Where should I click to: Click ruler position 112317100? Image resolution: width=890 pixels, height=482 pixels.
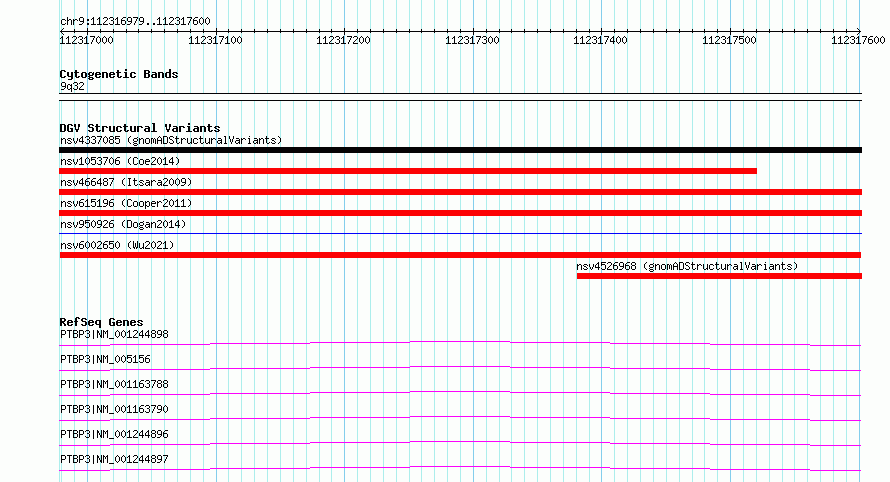[215, 40]
